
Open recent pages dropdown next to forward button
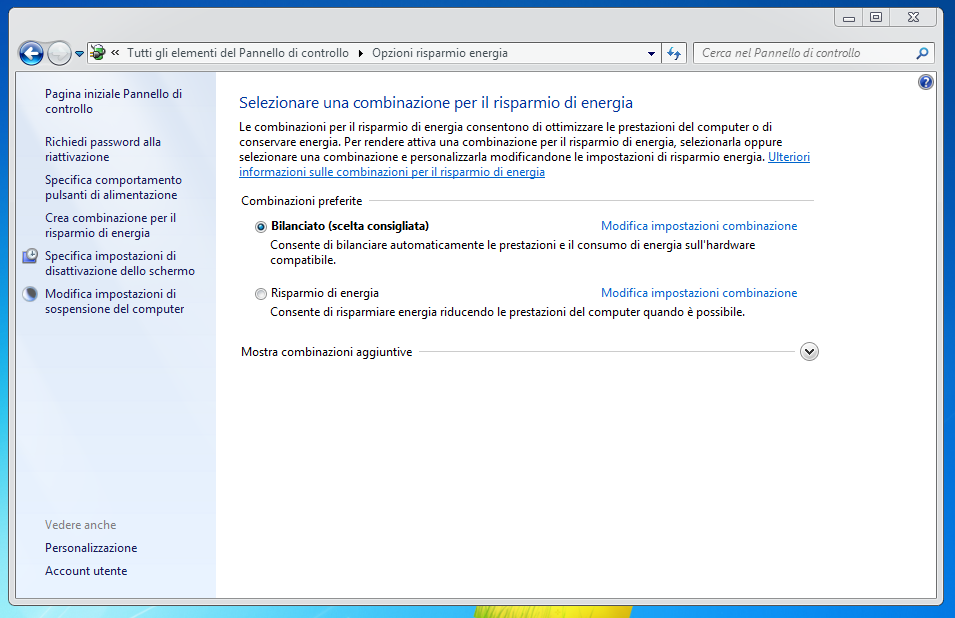pyautogui.click(x=79, y=54)
